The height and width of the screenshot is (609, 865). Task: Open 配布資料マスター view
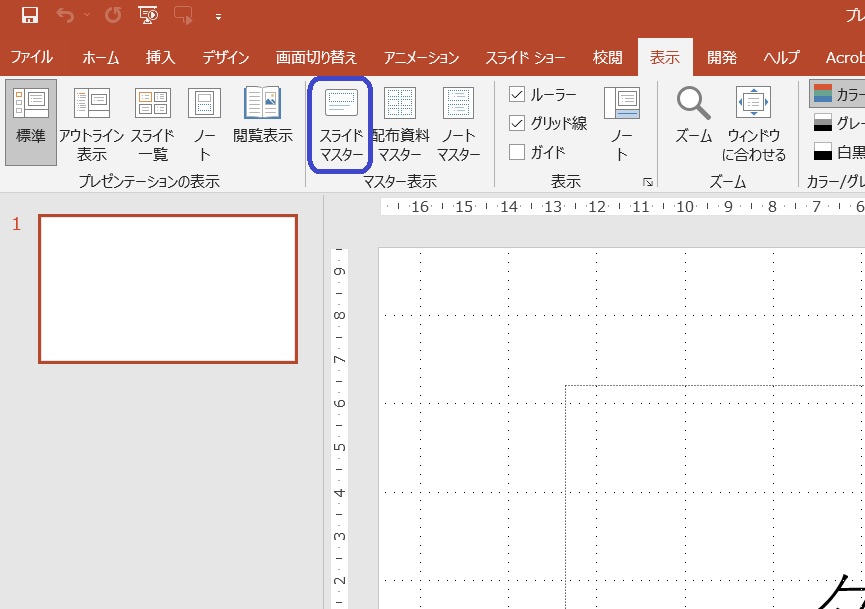401,124
